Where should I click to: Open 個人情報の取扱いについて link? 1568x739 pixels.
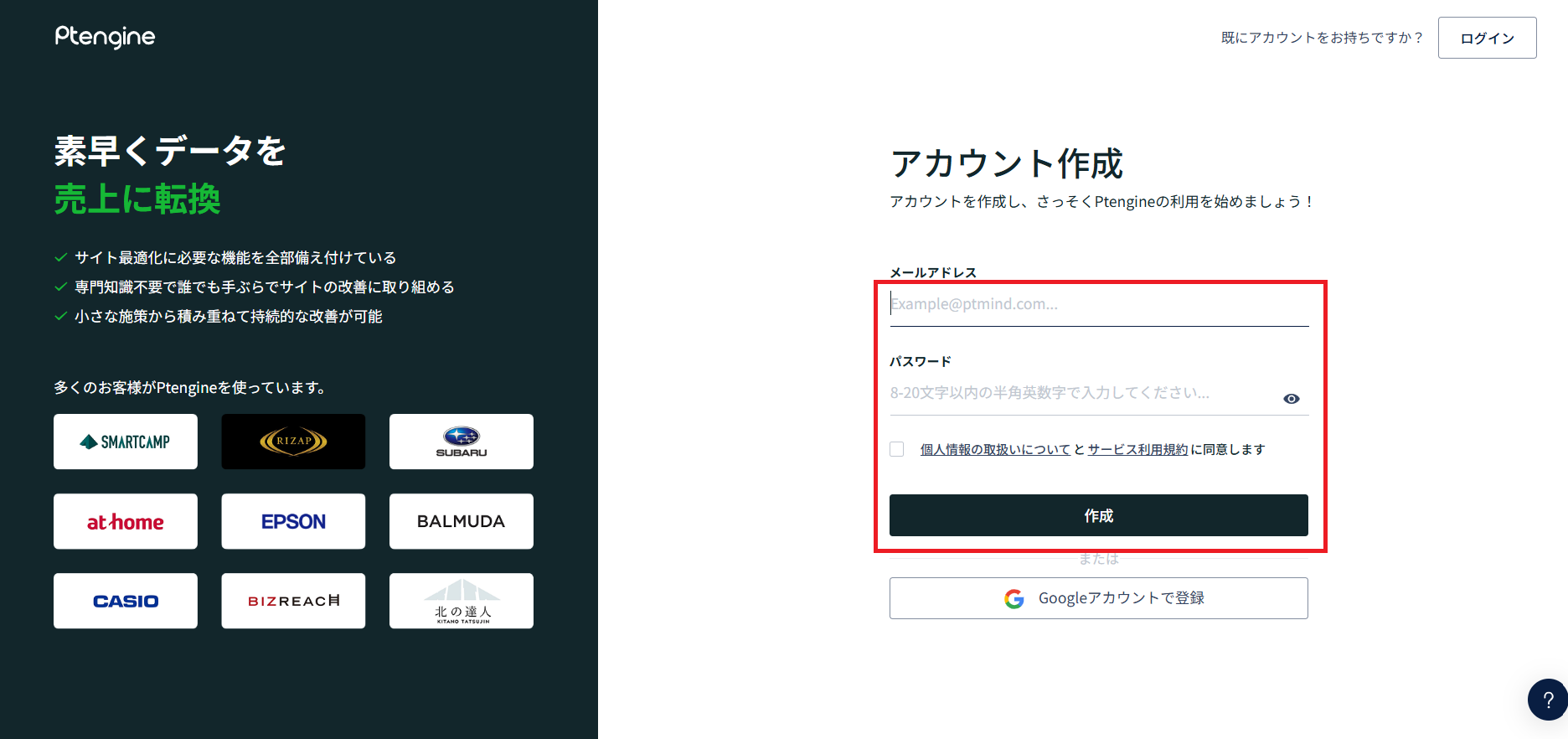point(995,450)
